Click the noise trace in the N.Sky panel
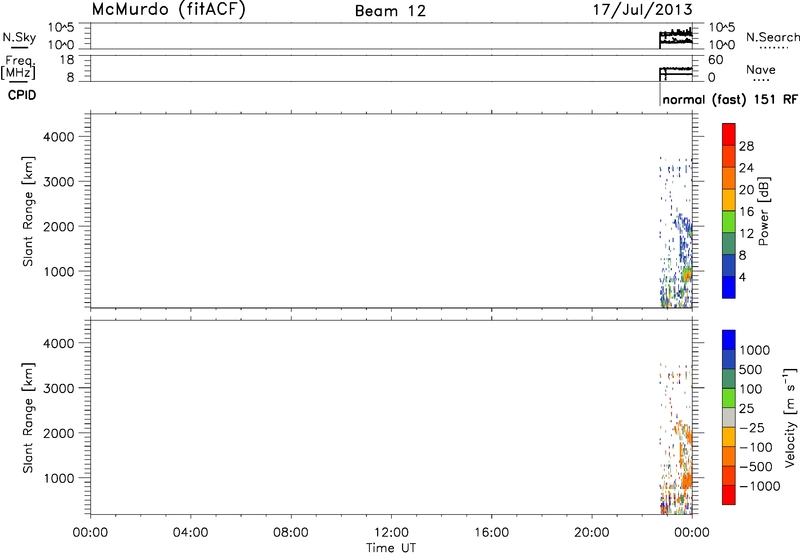This screenshot has height=554, width=800. pyautogui.click(x=676, y=36)
